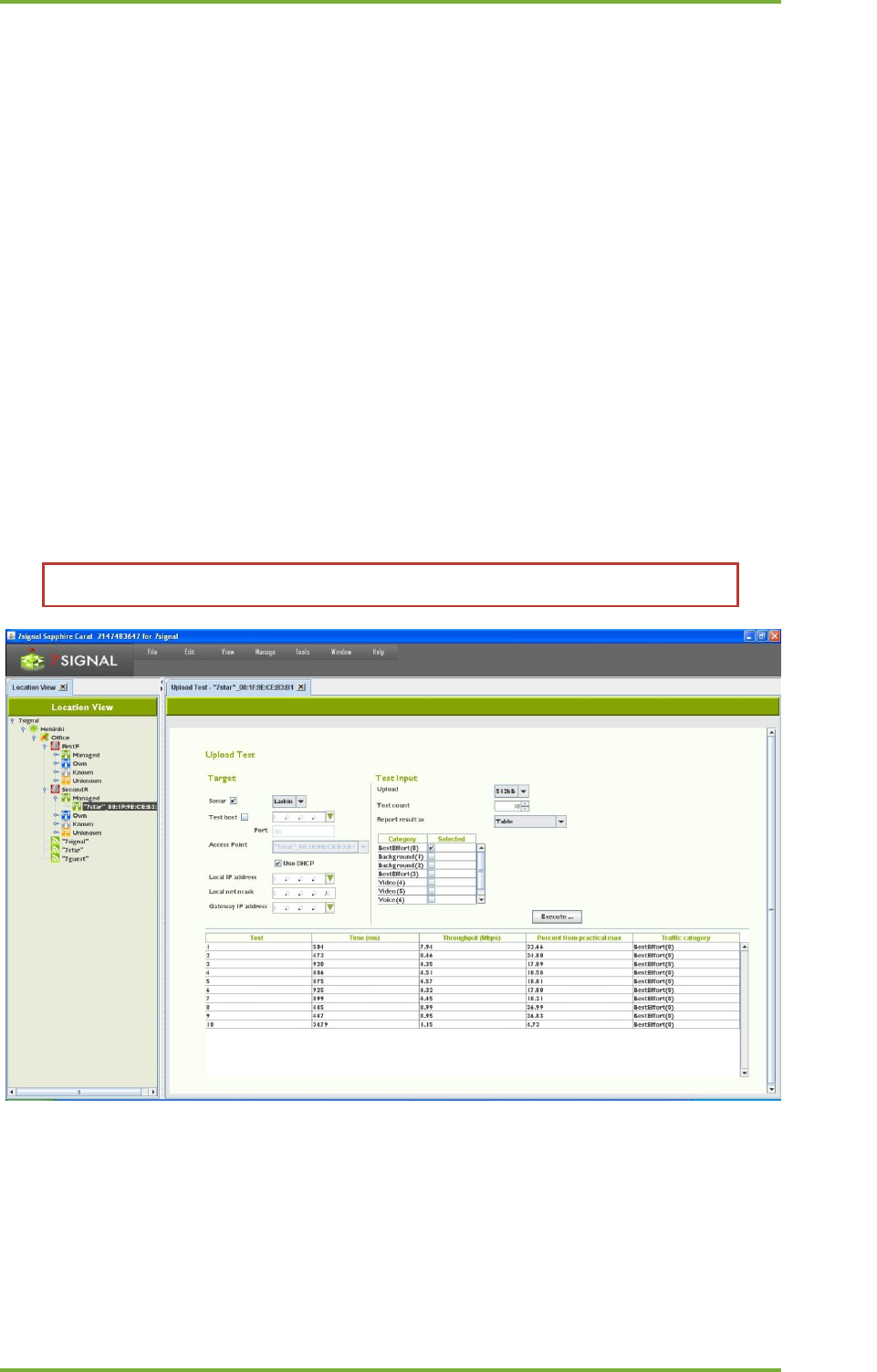Click Managed icon under FirstF
Viewport: 877px width, 1372px height.
(x=66, y=755)
